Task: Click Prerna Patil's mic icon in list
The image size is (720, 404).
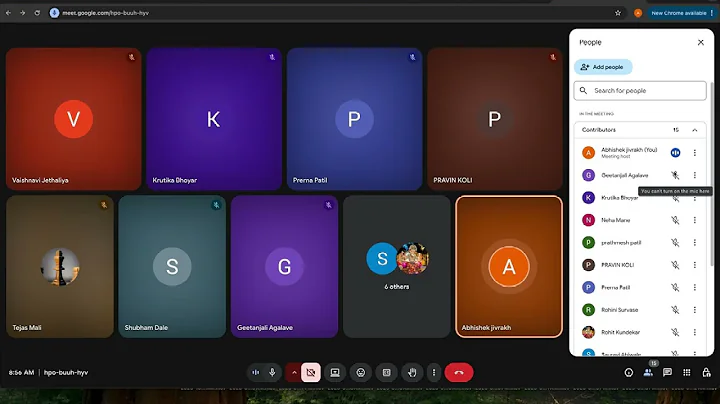Action: click(x=675, y=287)
